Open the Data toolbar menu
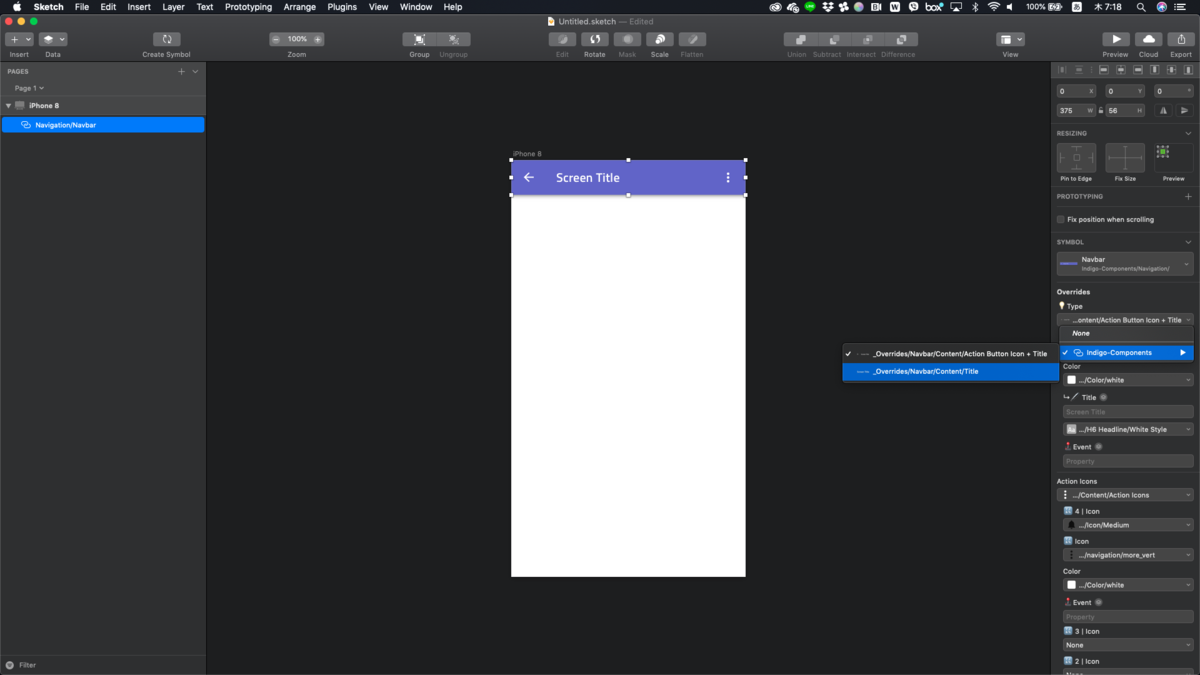The height and width of the screenshot is (675, 1200). coord(53,39)
